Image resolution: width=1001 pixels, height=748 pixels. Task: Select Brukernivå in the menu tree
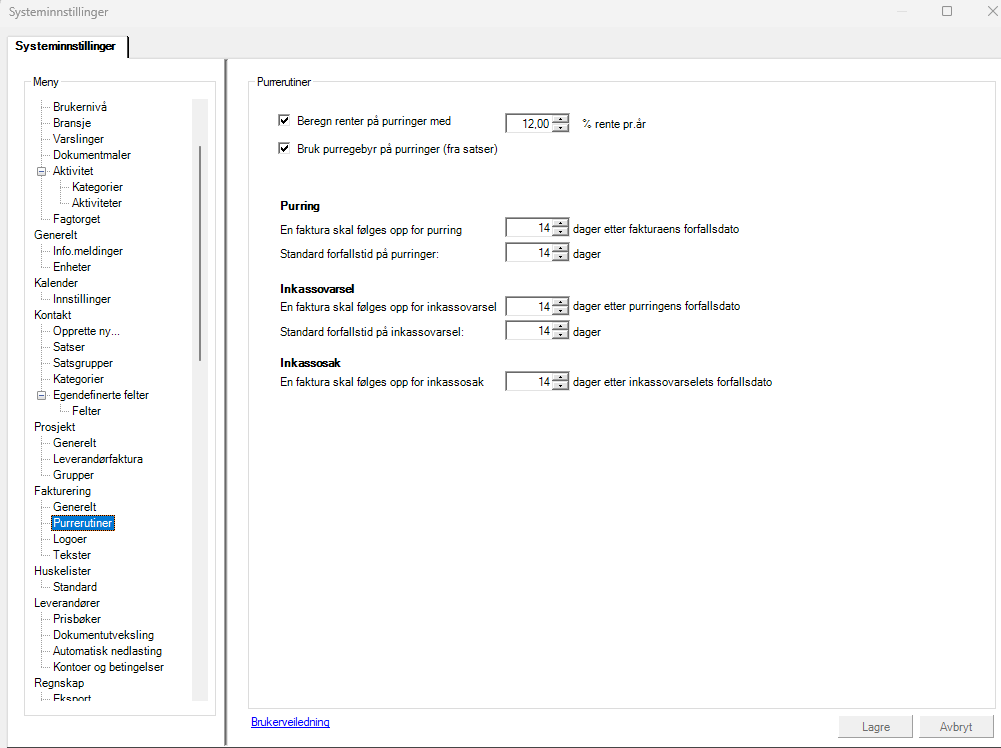(x=80, y=107)
